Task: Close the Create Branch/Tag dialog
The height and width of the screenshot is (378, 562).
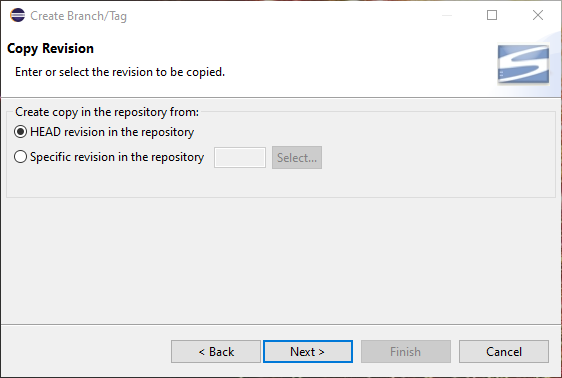Action: tap(538, 15)
